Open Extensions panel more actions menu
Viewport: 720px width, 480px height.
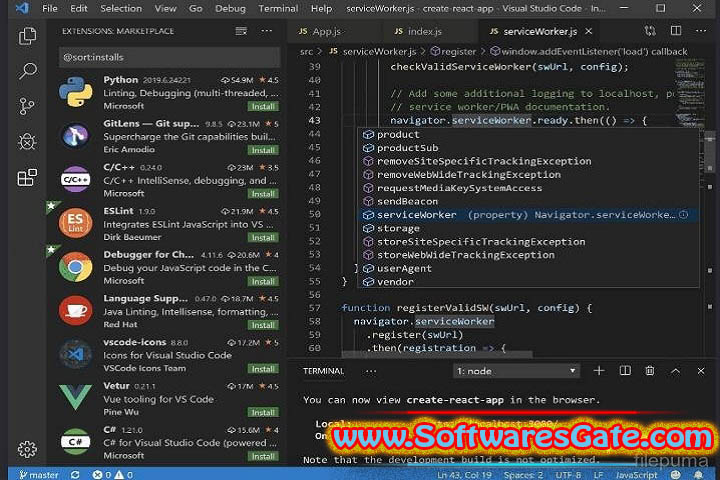click(266, 31)
